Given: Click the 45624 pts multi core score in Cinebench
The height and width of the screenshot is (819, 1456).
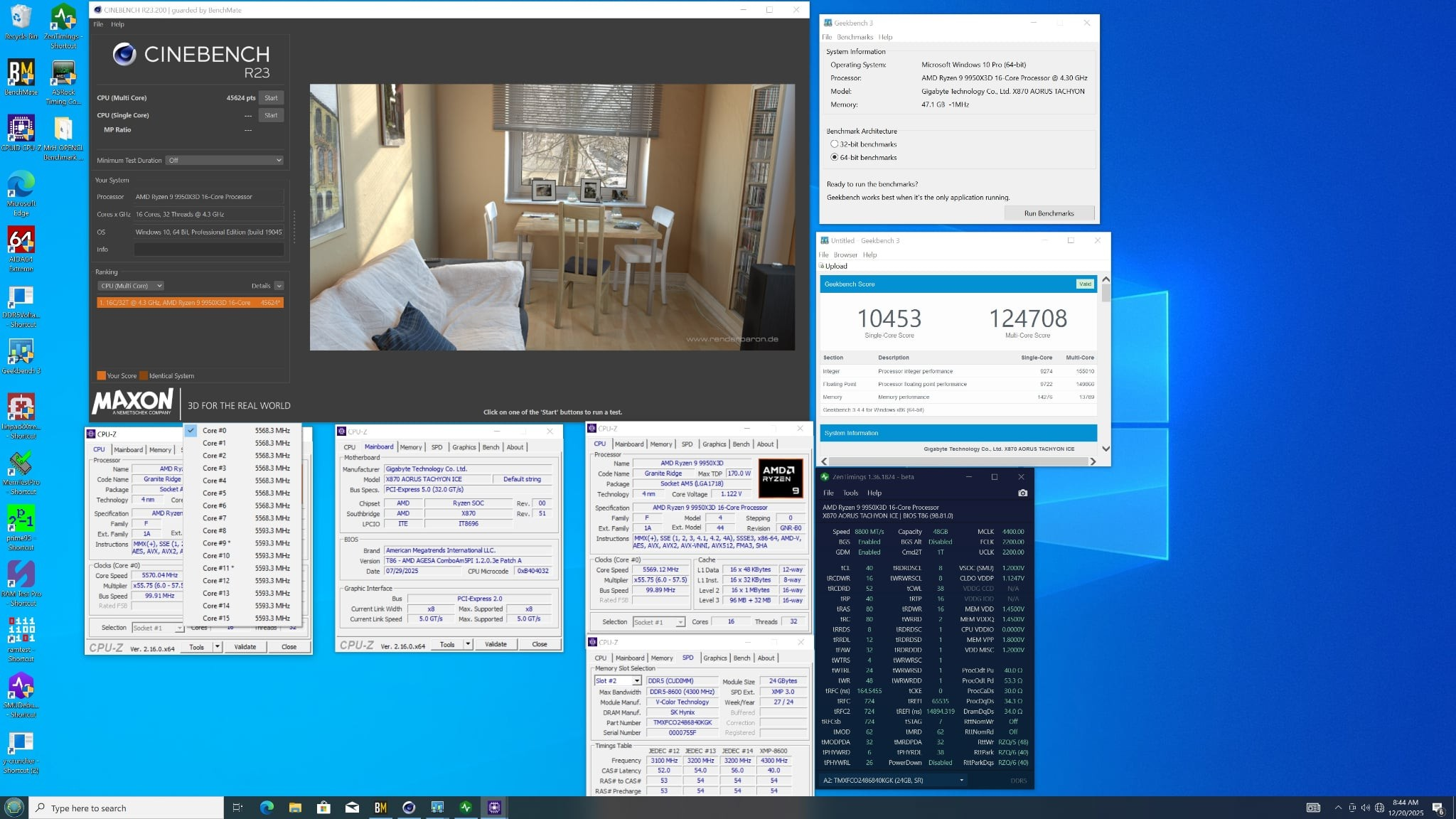Looking at the screenshot, I should [240, 98].
